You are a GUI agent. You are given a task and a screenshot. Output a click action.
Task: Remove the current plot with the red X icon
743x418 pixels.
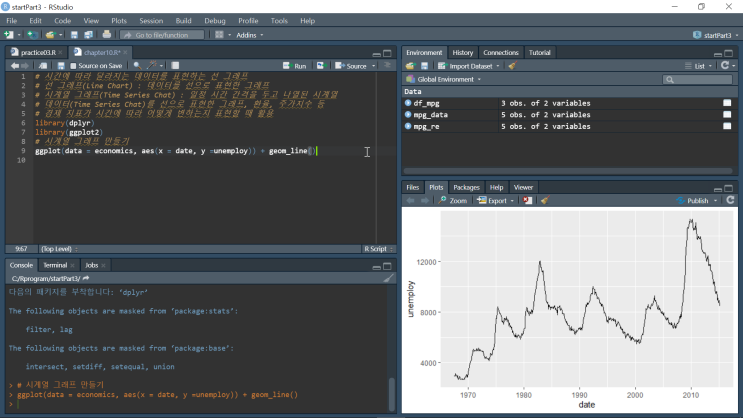click(527, 200)
